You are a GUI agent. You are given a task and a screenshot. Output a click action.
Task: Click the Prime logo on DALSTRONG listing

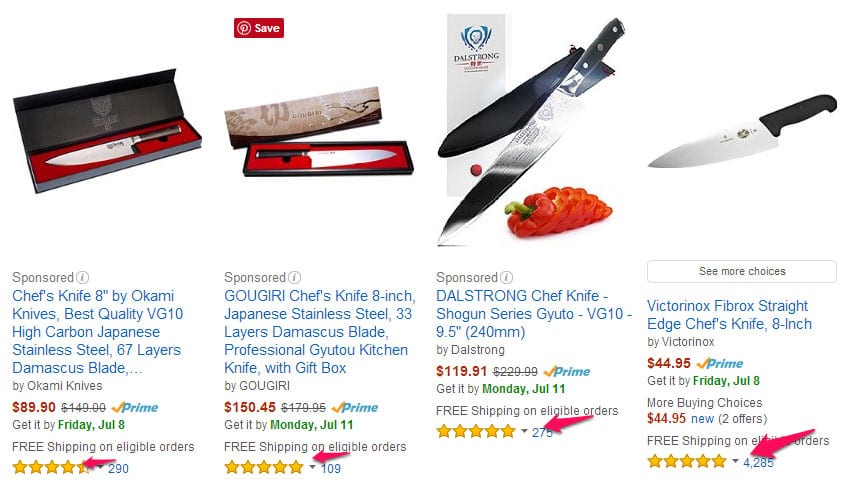click(x=566, y=371)
